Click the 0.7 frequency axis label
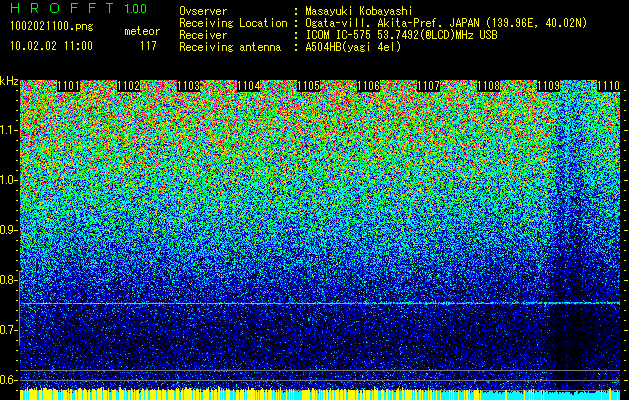 (9, 330)
